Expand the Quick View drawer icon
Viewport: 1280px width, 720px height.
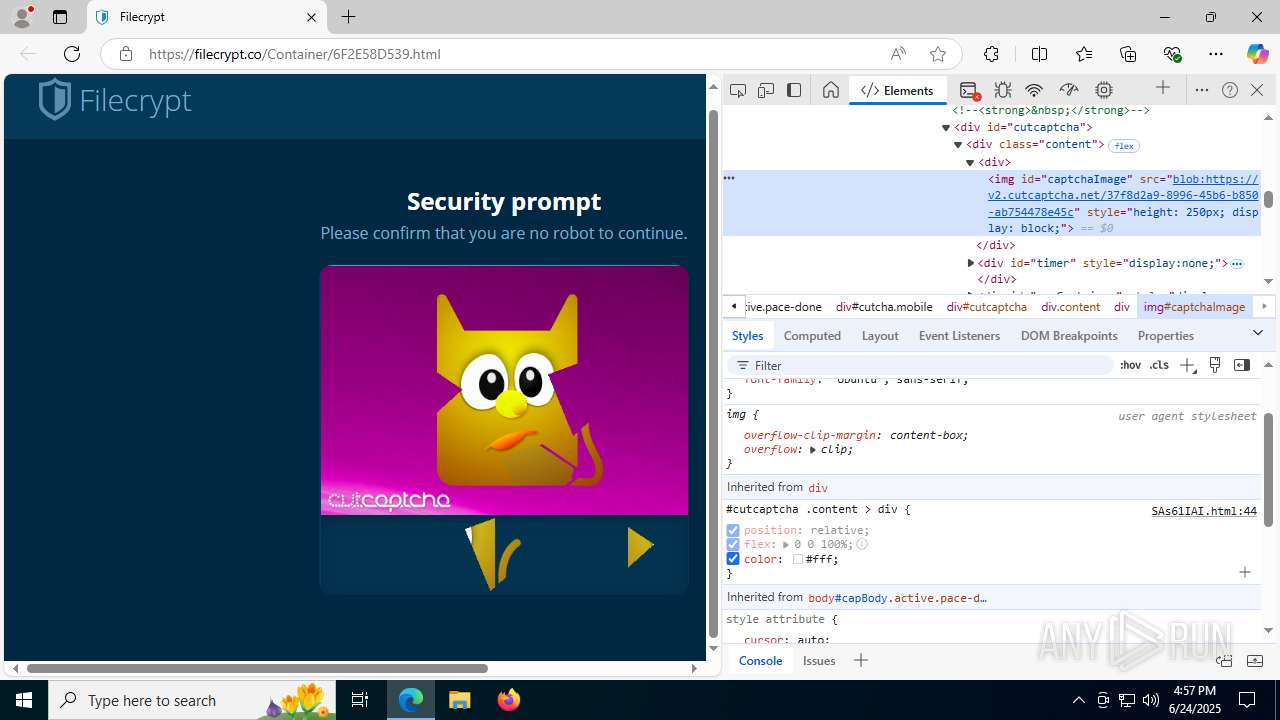(1255, 660)
